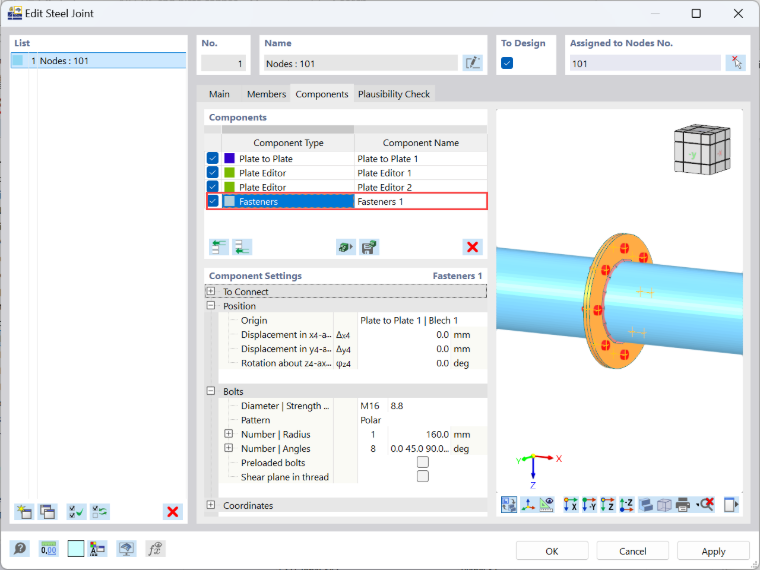Click the Assigned to Nodes No. field
Screen dimensions: 760x570
[x=645, y=63]
